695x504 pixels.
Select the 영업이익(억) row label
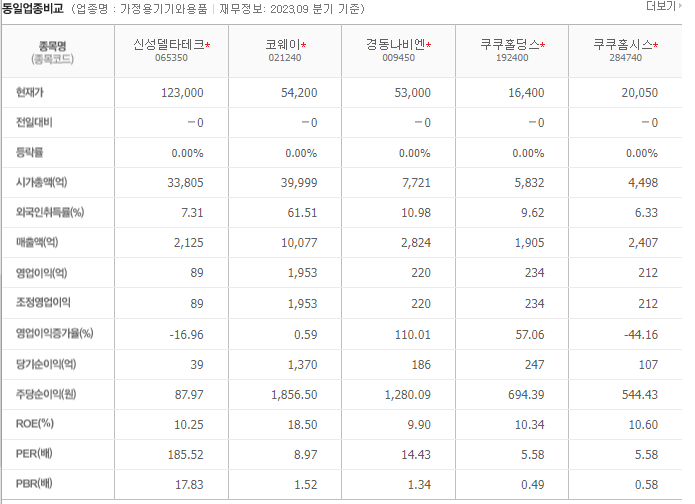41,273
